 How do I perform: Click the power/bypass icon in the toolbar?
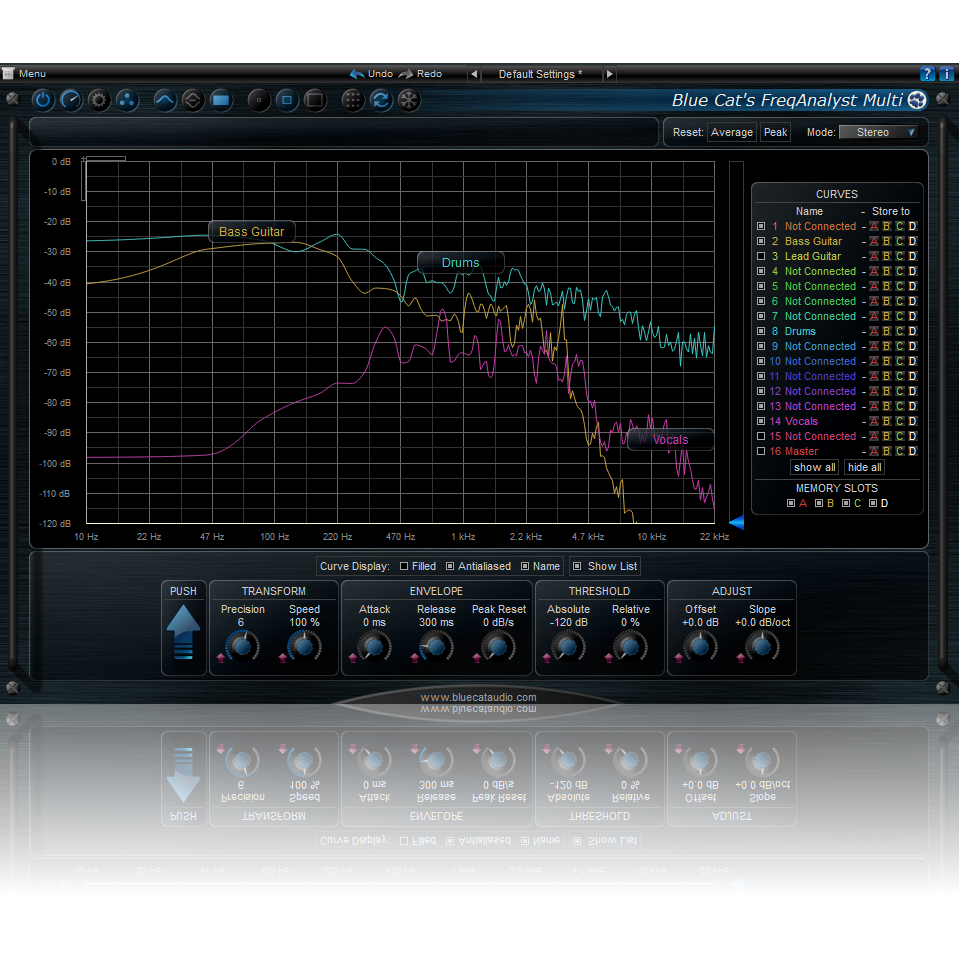point(42,100)
